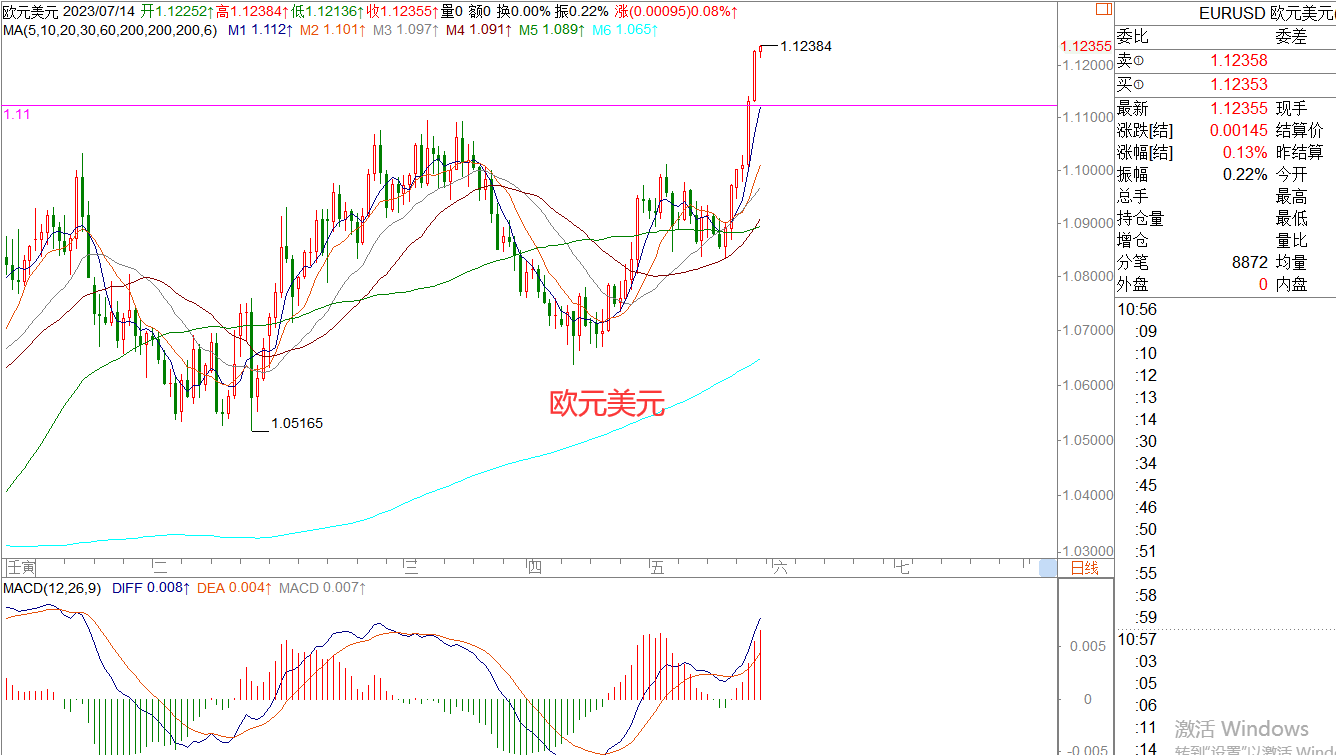Click the sell price 1.12358
Image resolution: width=1336 pixels, height=755 pixels.
coord(1239,61)
